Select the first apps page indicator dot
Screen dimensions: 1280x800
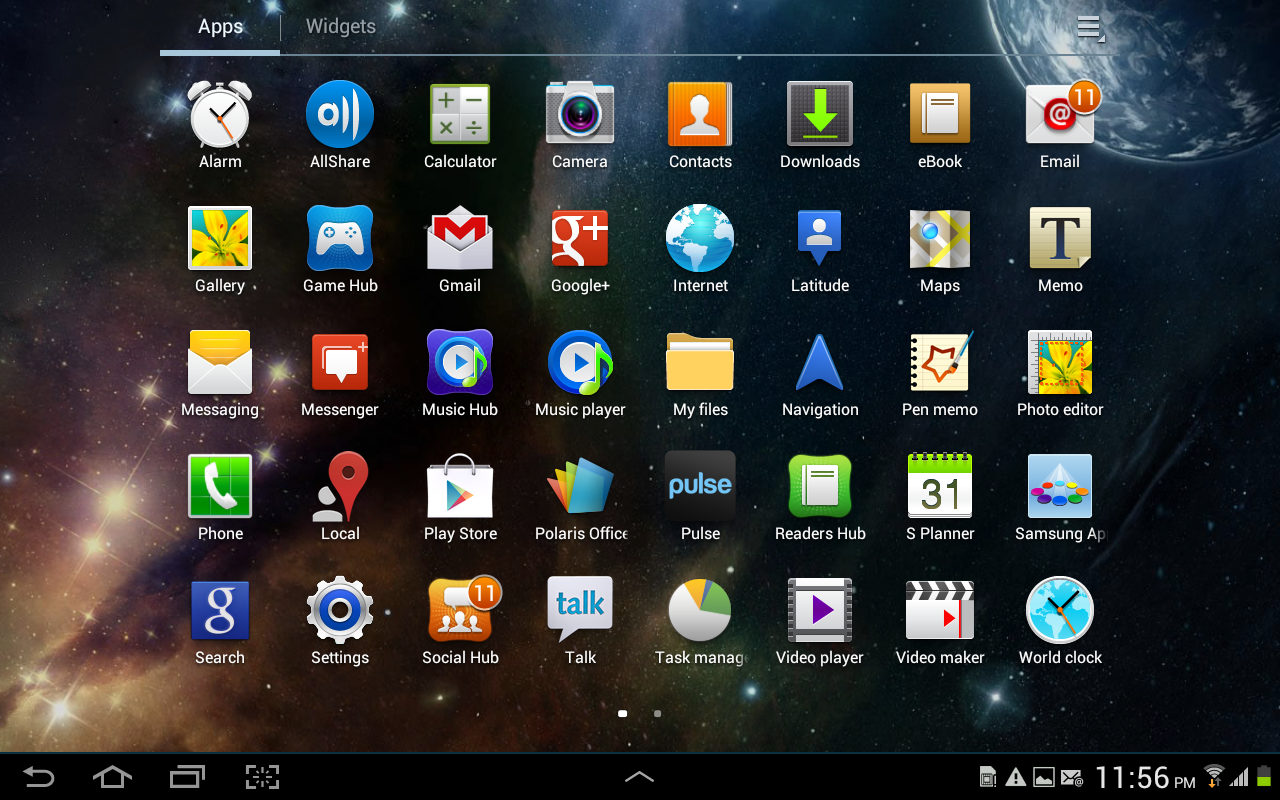click(623, 714)
